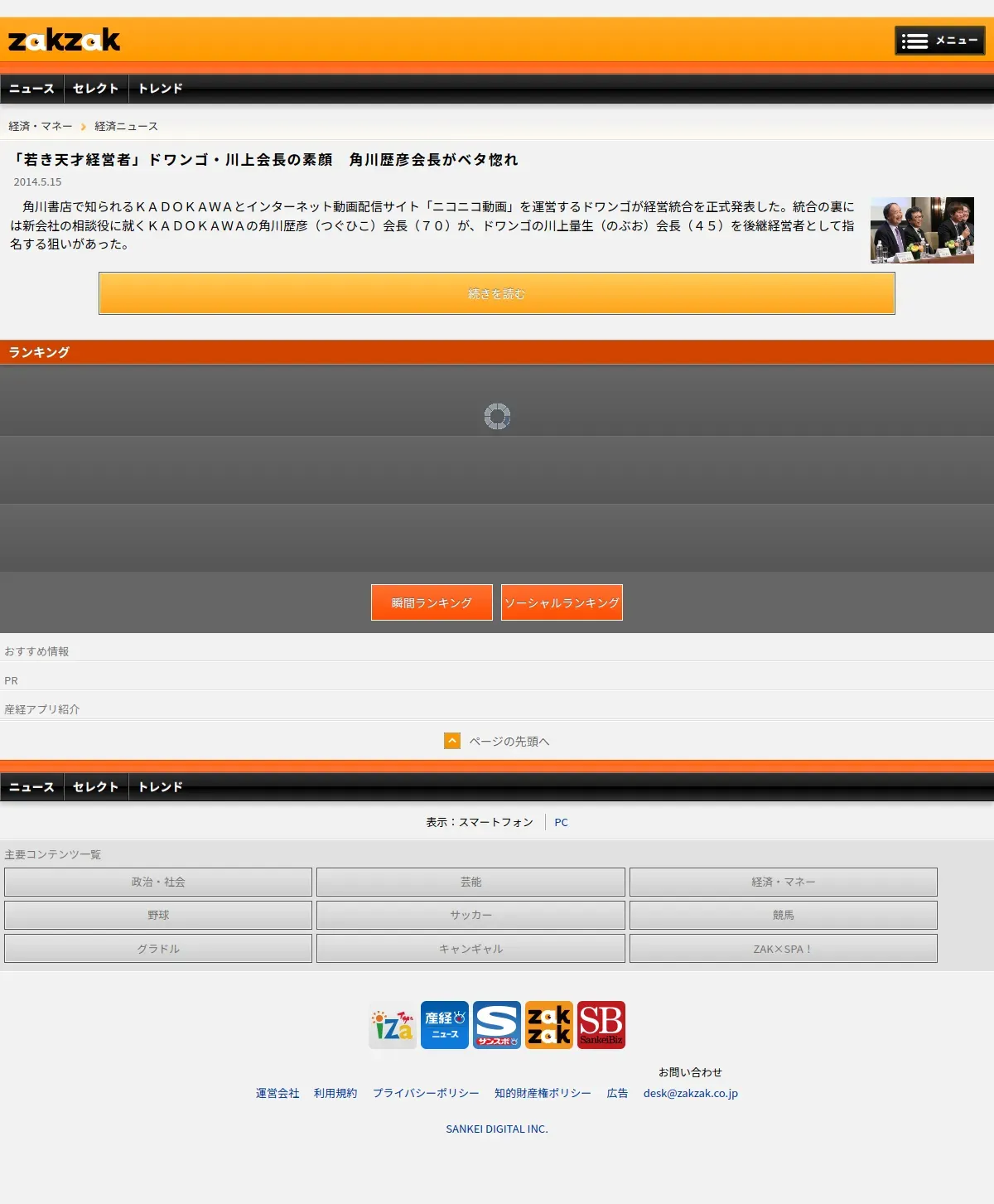
Task: Click the 続きを読む button
Action: [x=497, y=293]
